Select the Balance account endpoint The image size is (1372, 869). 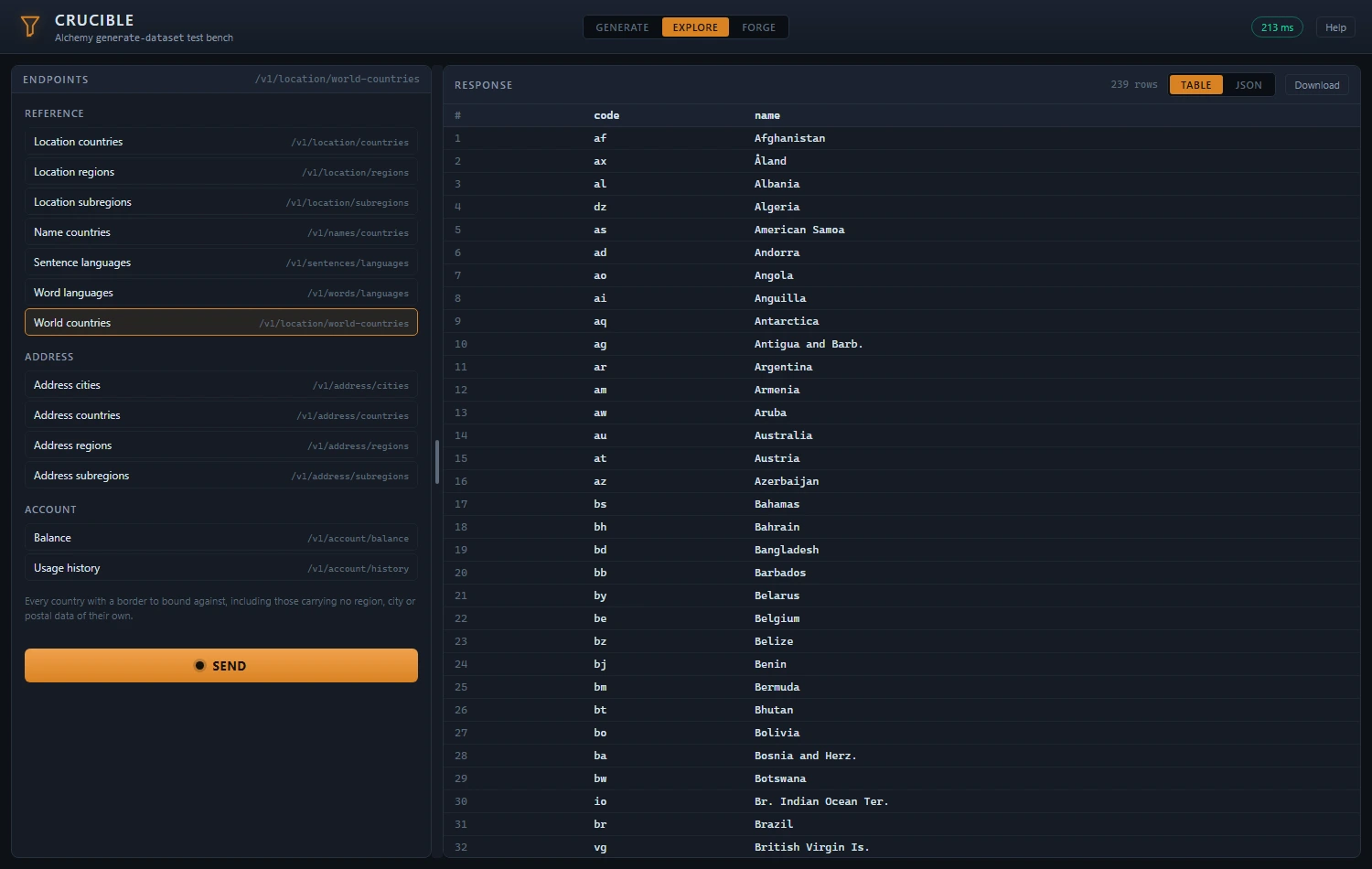click(x=221, y=538)
